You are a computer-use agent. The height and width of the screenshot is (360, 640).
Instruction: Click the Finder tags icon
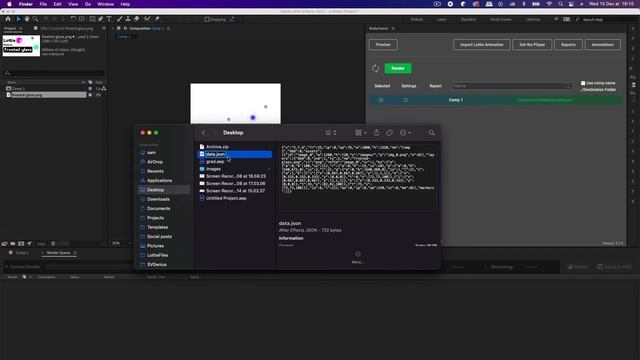coord(389,133)
